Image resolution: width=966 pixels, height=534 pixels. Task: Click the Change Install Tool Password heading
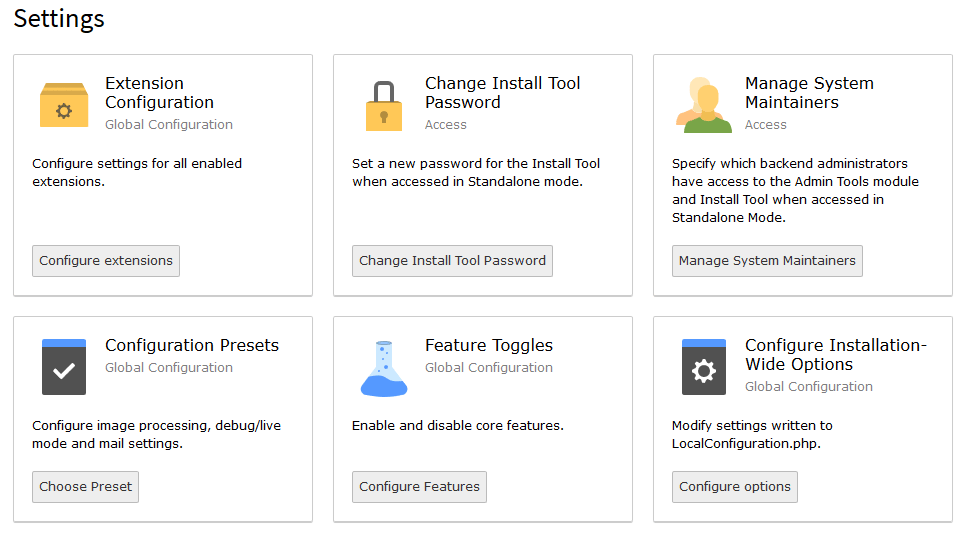tap(503, 92)
